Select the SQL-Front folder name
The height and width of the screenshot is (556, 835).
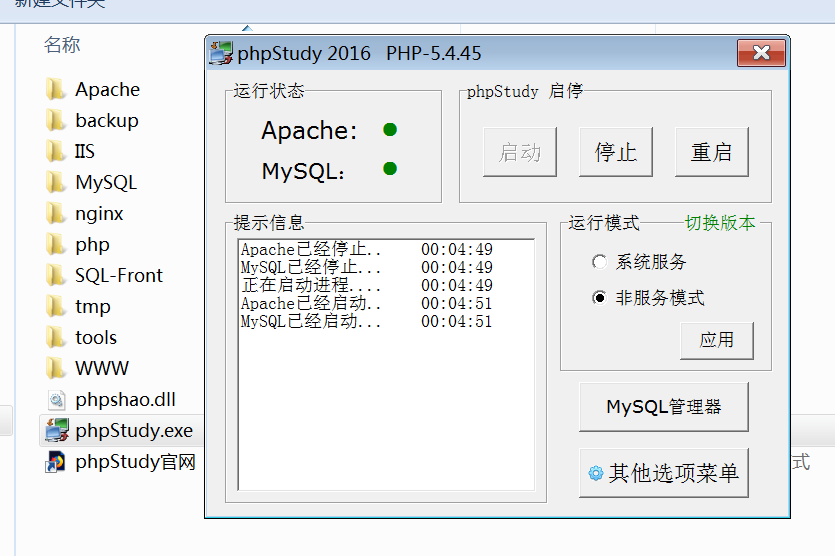(x=119, y=275)
